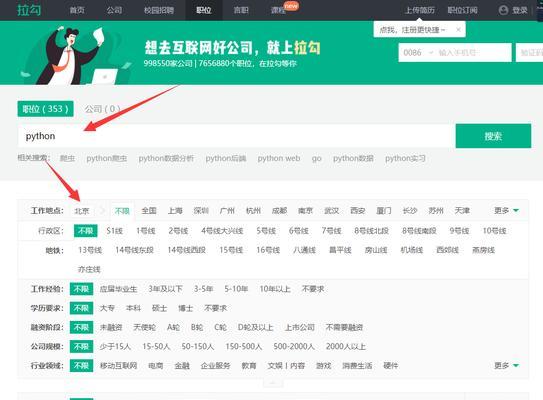This screenshot has width=543, height=400.
Task: Switch to the 公司 (0) results tab
Action: coord(103,109)
